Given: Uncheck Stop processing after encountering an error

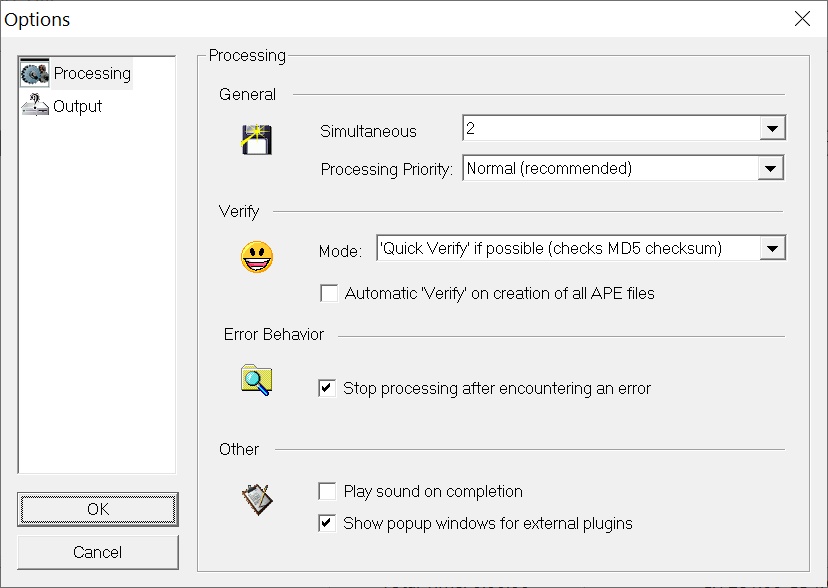Looking at the screenshot, I should coord(327,388).
